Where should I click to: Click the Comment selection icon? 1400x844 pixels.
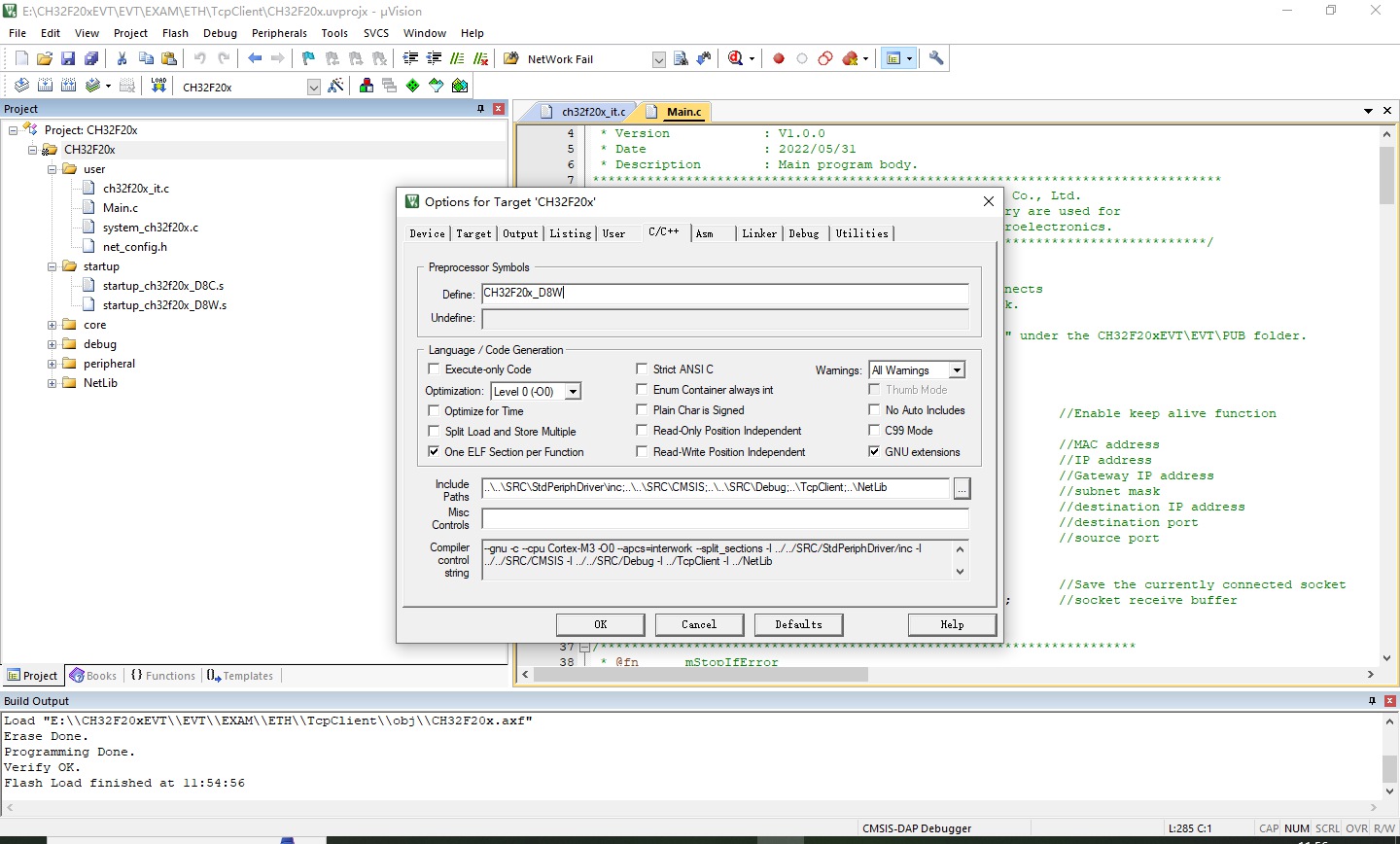(457, 58)
